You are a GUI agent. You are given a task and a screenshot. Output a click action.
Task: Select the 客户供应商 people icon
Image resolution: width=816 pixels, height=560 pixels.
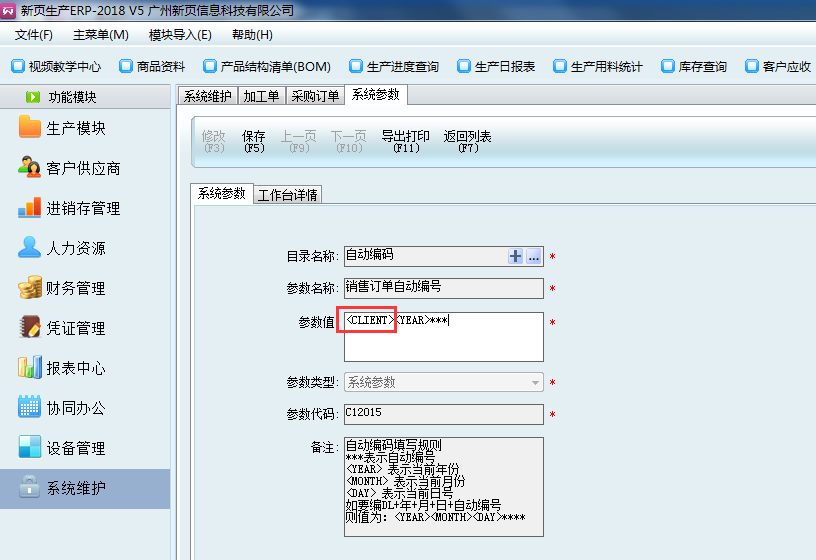tap(30, 168)
